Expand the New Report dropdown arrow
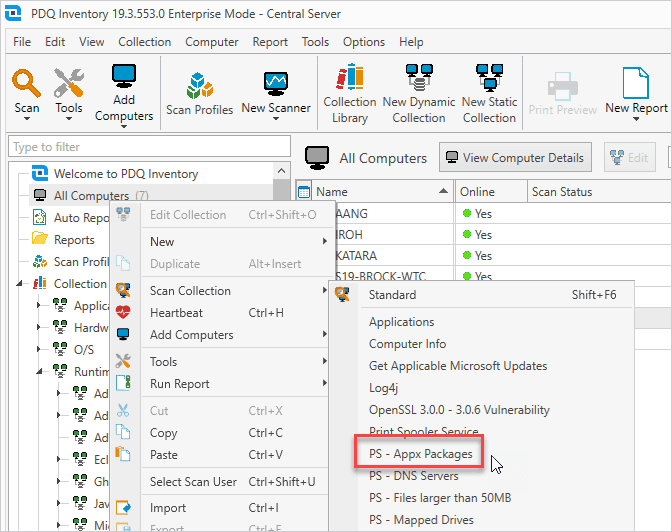Image resolution: width=672 pixels, height=532 pixels. click(x=636, y=119)
